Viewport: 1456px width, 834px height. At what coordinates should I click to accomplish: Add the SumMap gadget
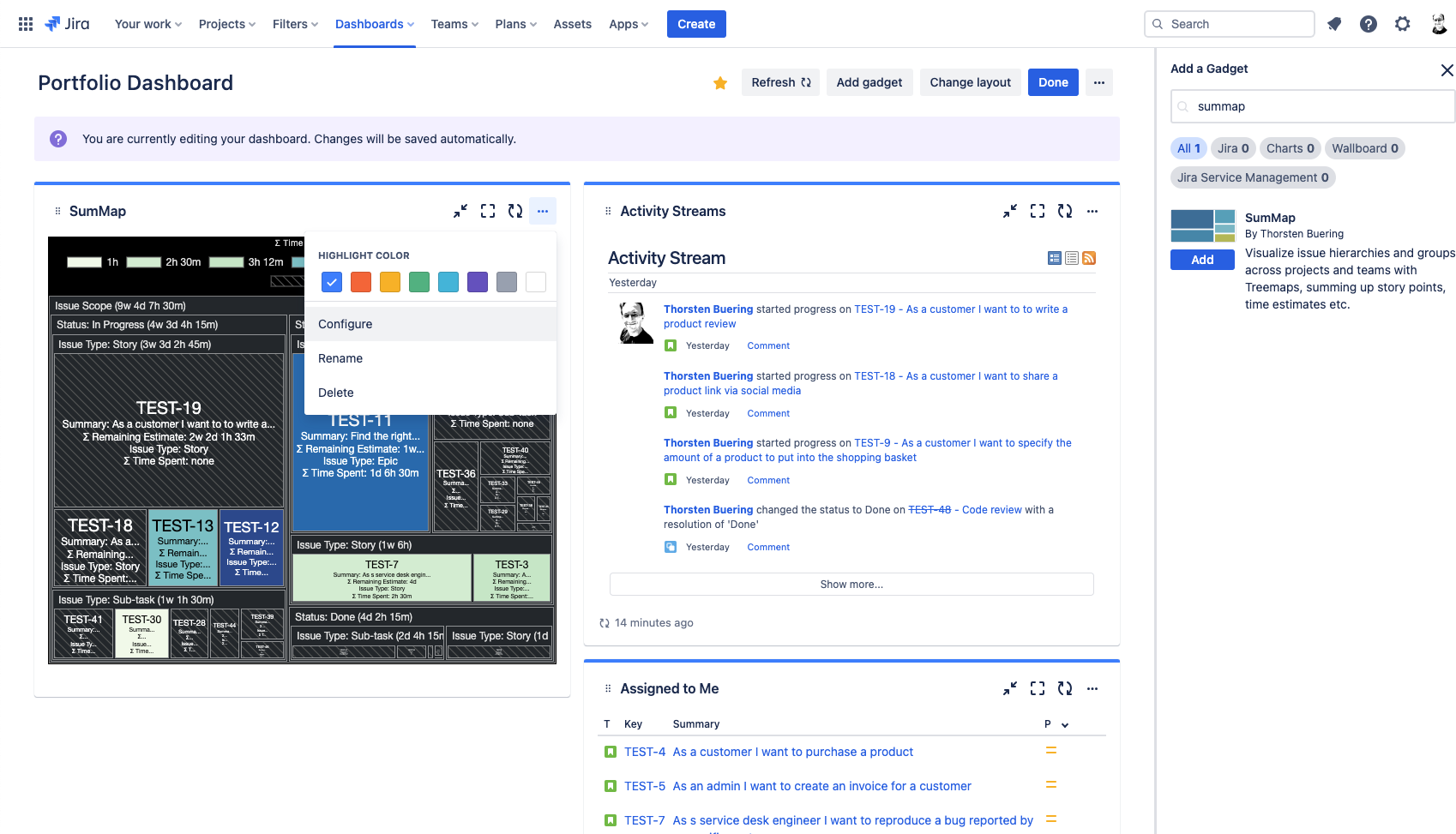(x=1202, y=260)
